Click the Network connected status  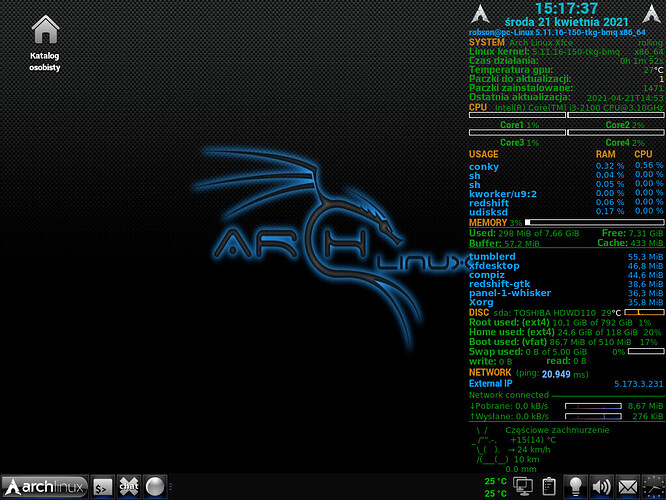point(509,395)
